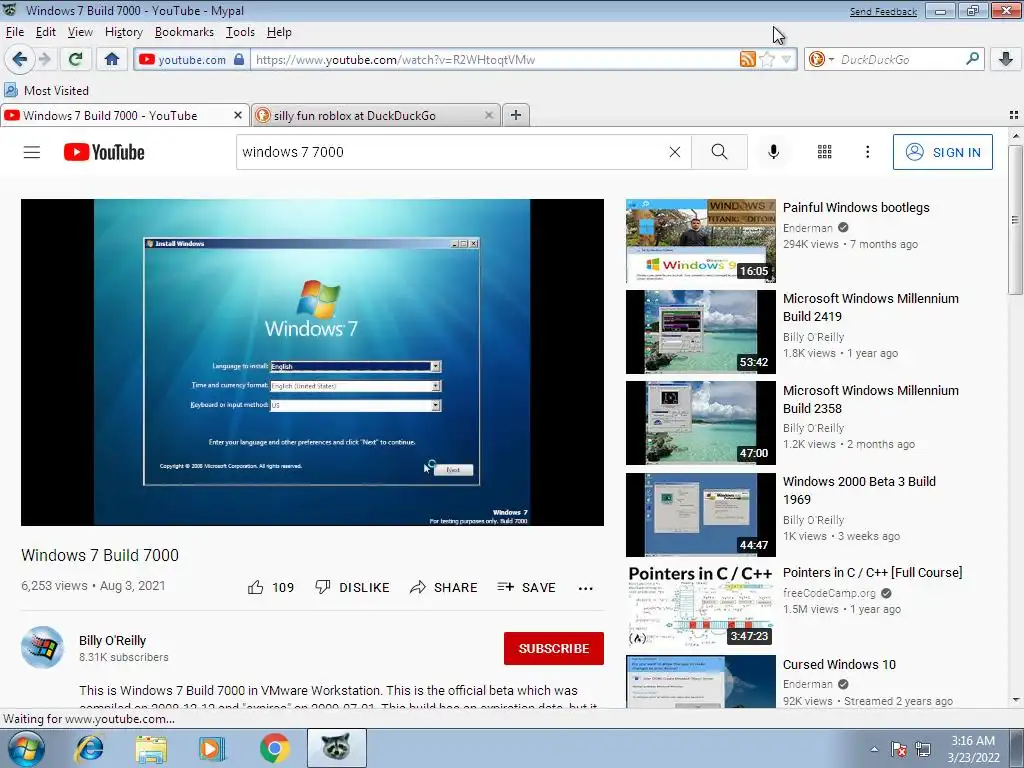Open the View menu
Image resolution: width=1024 pixels, height=768 pixels.
pos(80,32)
